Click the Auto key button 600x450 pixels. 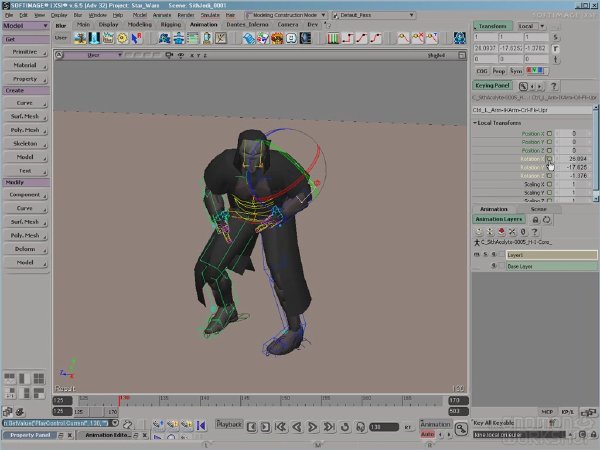pos(427,434)
